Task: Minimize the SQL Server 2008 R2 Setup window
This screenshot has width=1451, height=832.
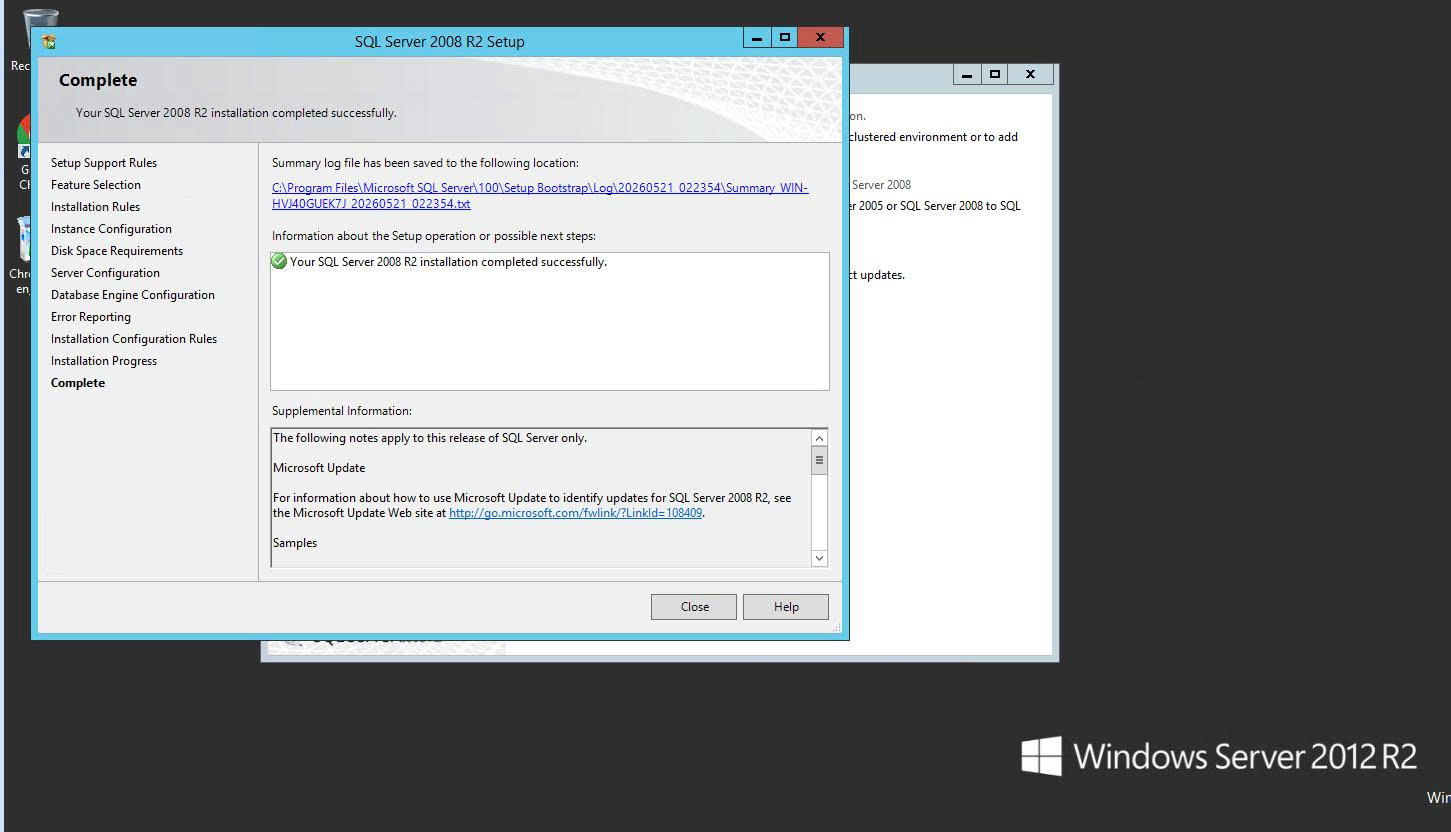Action: coord(757,38)
